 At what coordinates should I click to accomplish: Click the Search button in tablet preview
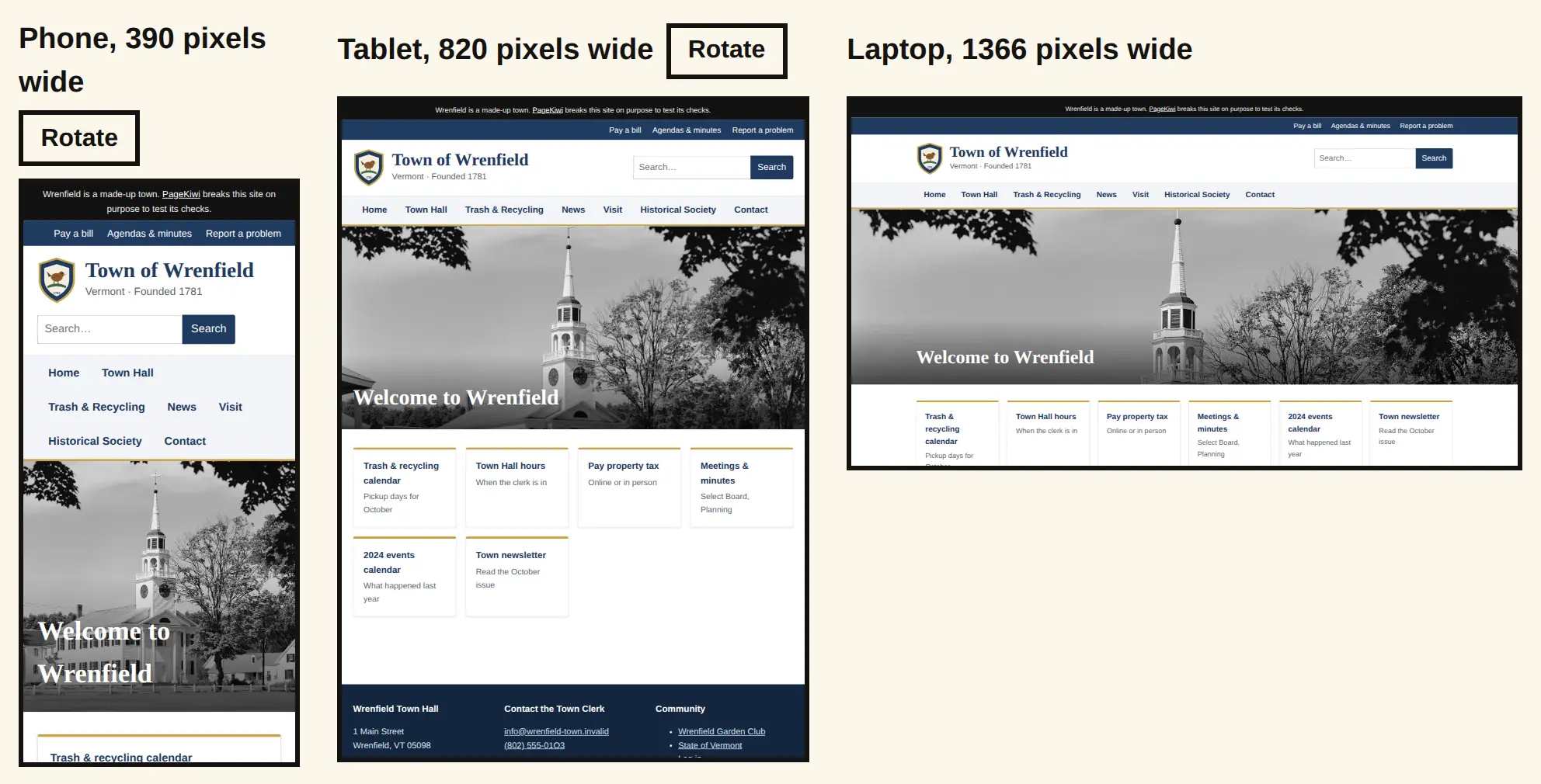(771, 167)
